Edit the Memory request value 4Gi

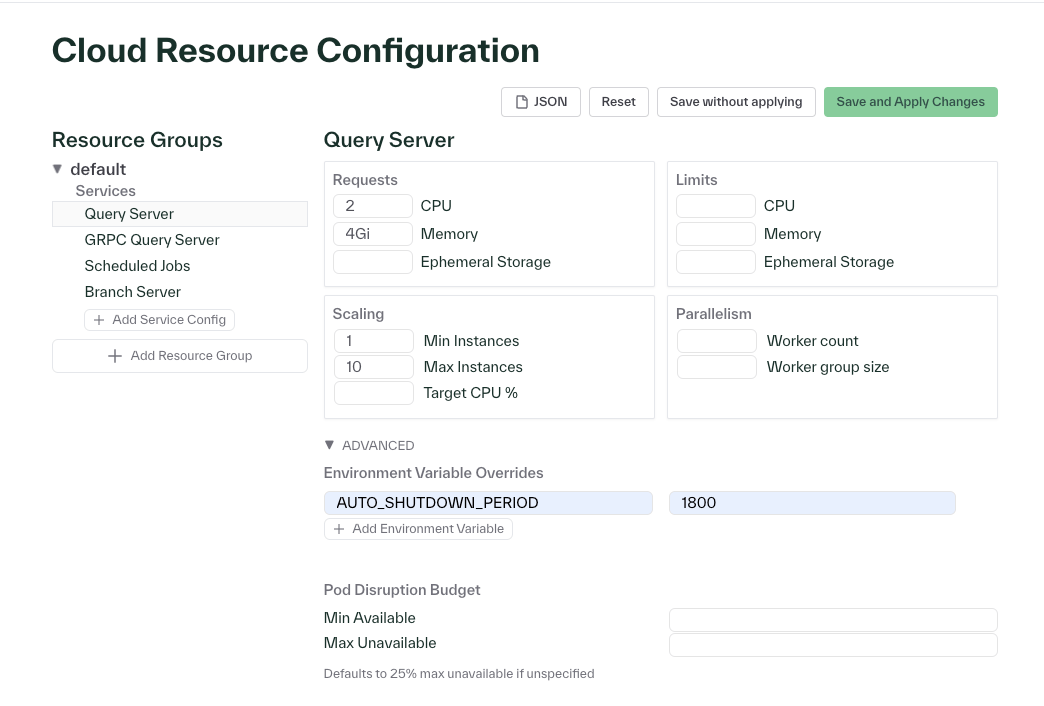[x=372, y=234]
